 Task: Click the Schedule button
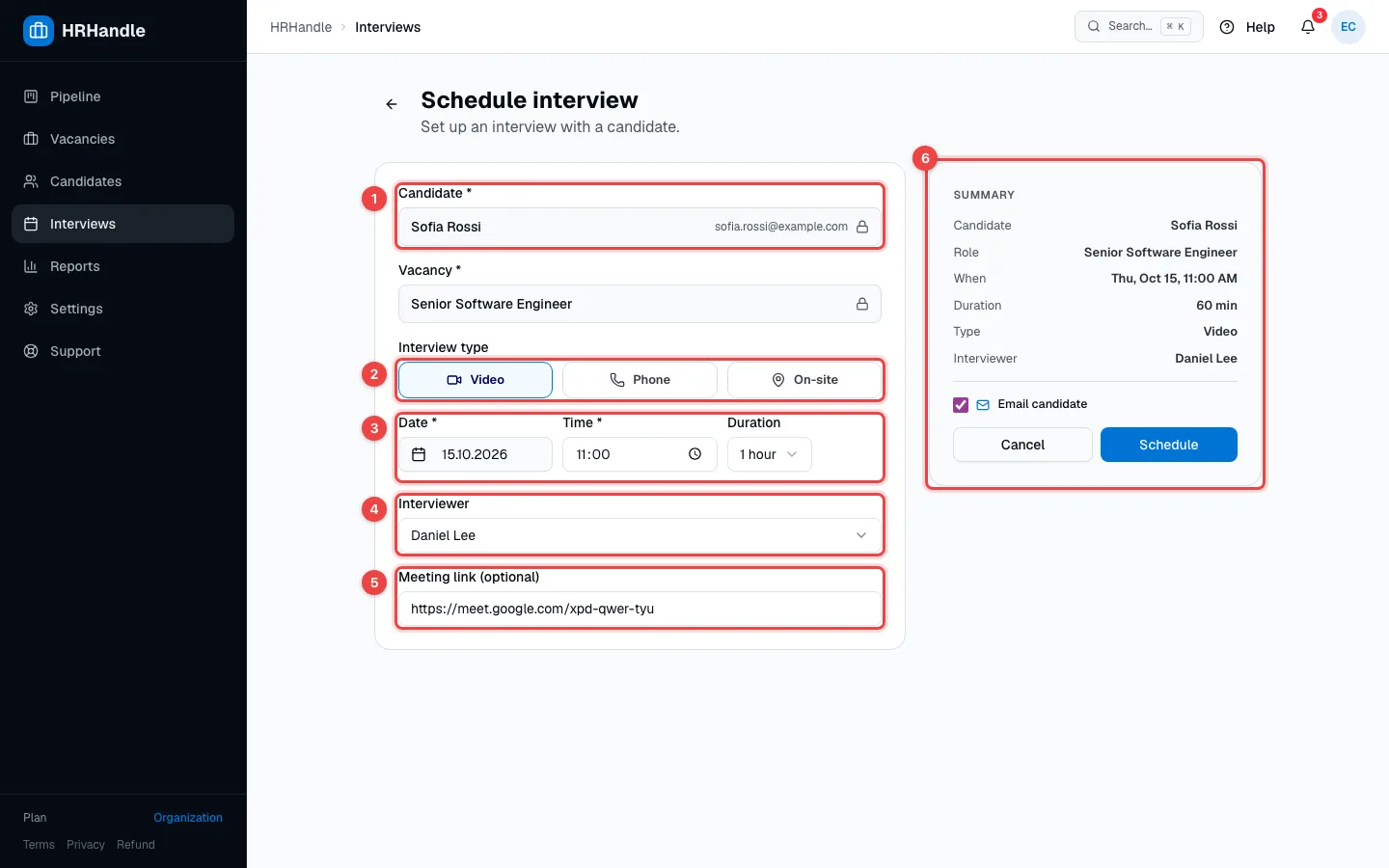[x=1169, y=445]
